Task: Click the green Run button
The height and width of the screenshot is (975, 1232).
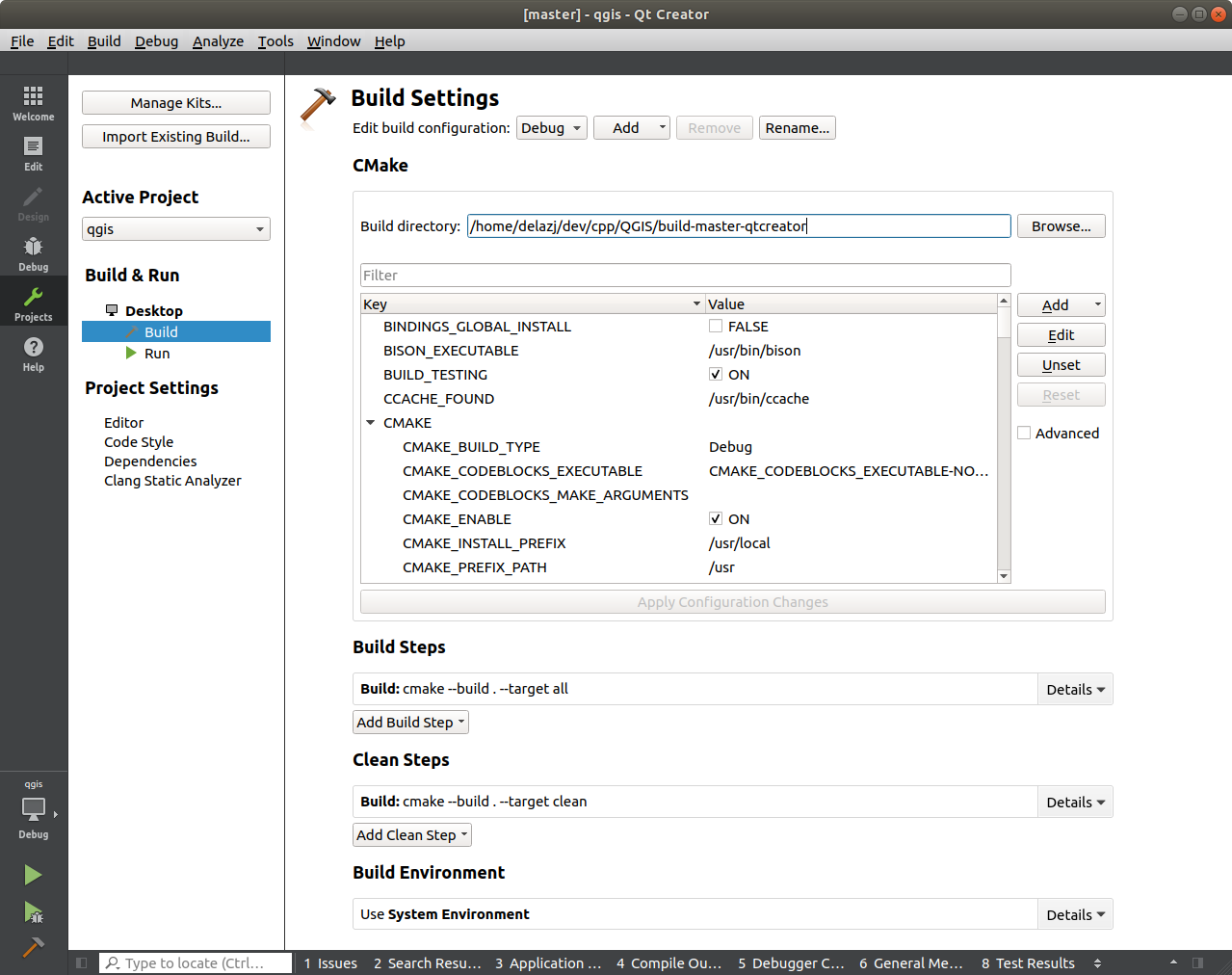Action: point(33,875)
